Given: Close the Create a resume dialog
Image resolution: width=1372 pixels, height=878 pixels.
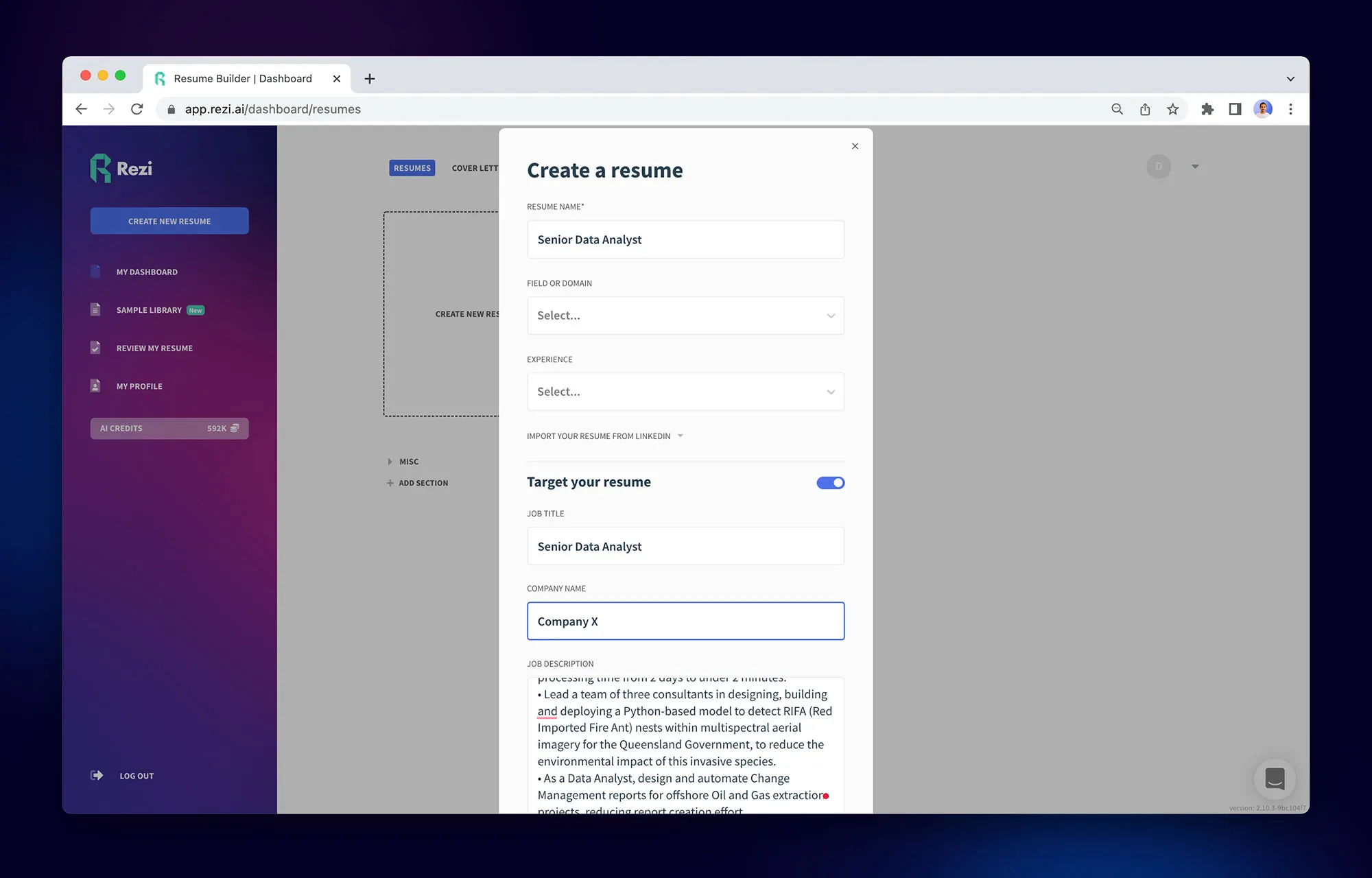Looking at the screenshot, I should point(855,146).
